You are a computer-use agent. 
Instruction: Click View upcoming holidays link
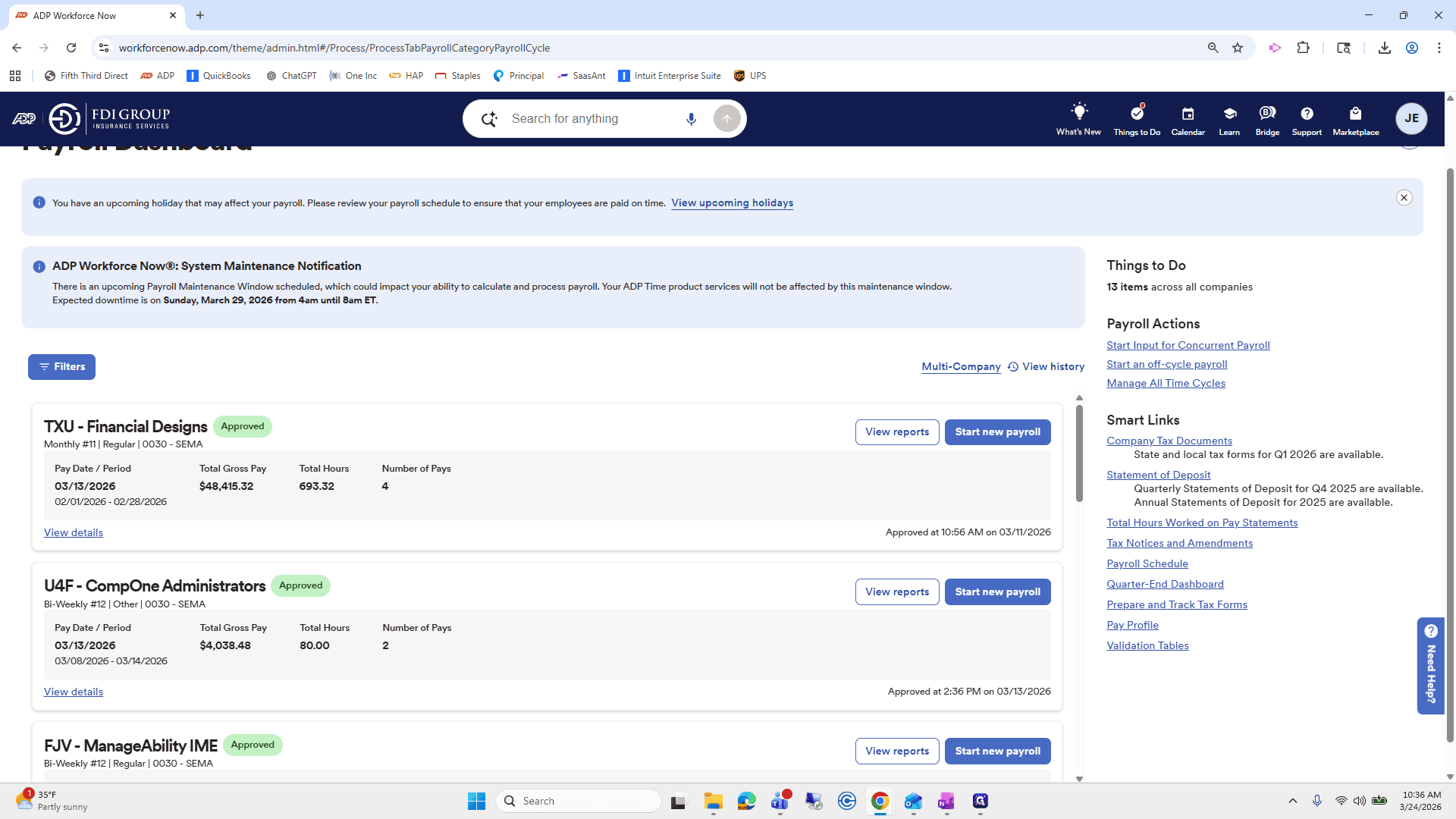(732, 203)
